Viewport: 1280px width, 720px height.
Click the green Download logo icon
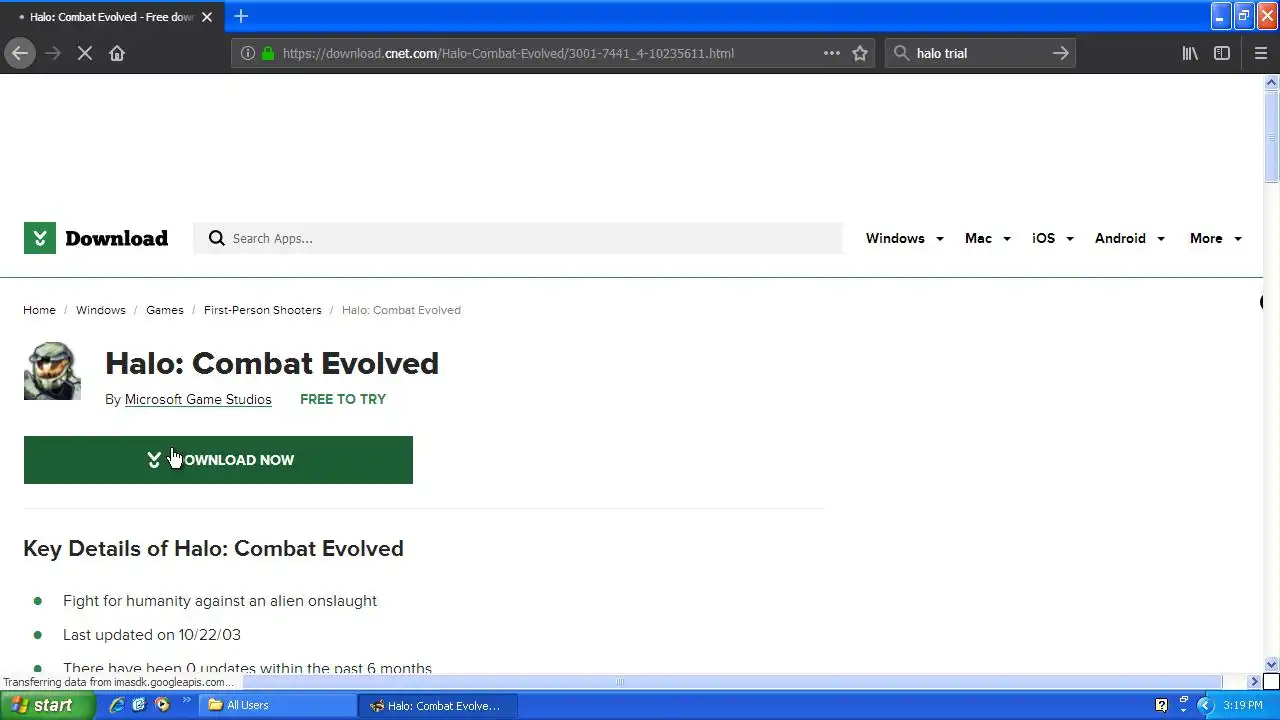pyautogui.click(x=40, y=238)
